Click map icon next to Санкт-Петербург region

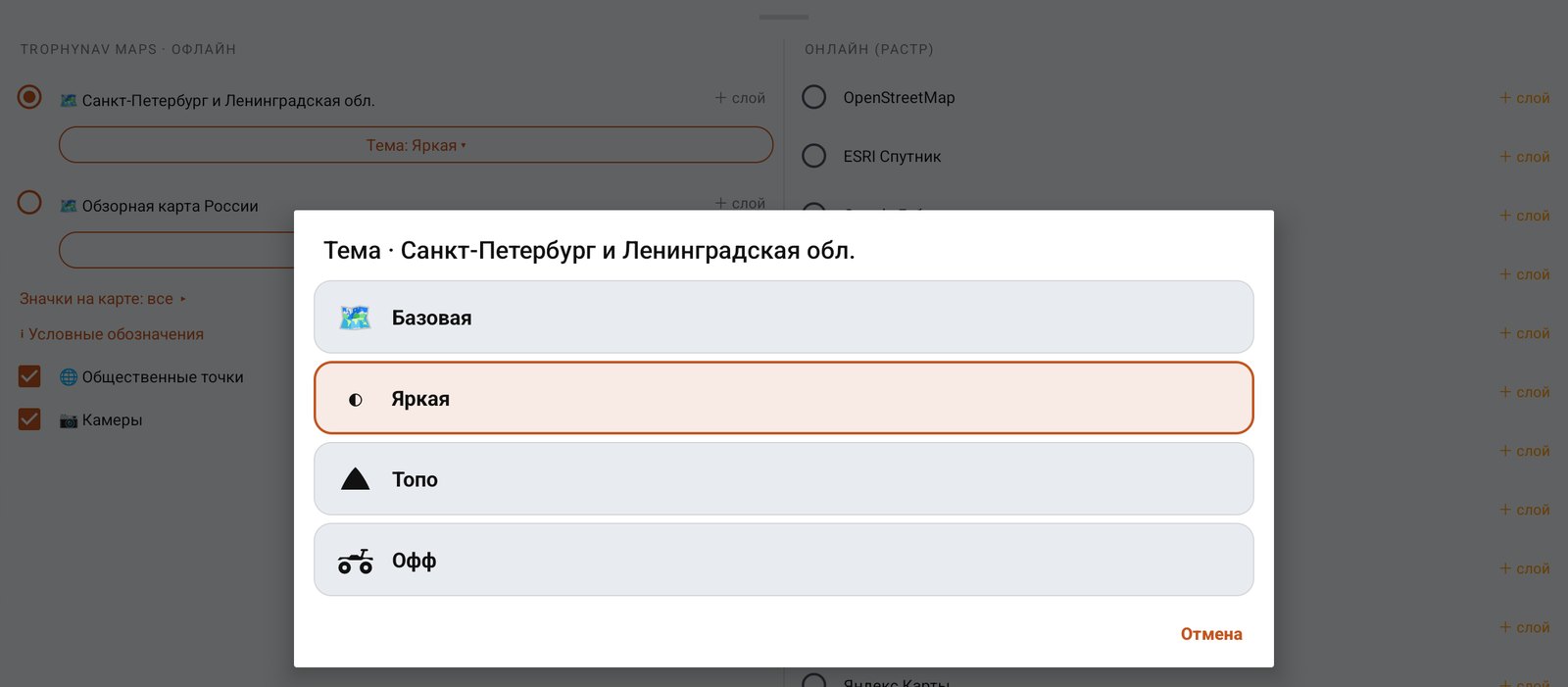click(69, 100)
